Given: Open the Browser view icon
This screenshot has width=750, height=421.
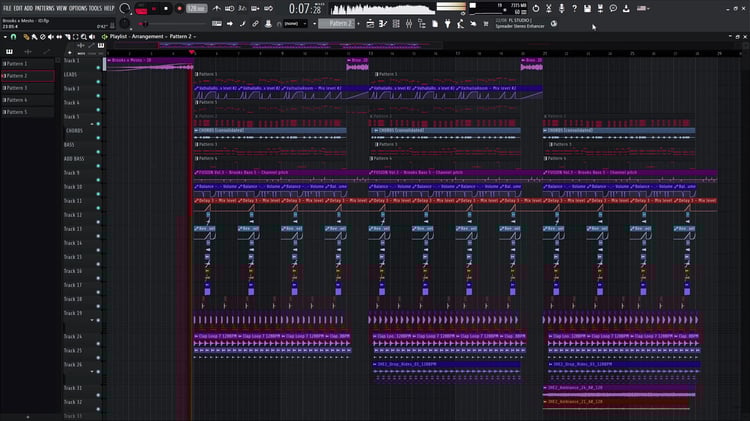Looking at the screenshot, I should tap(422, 23).
